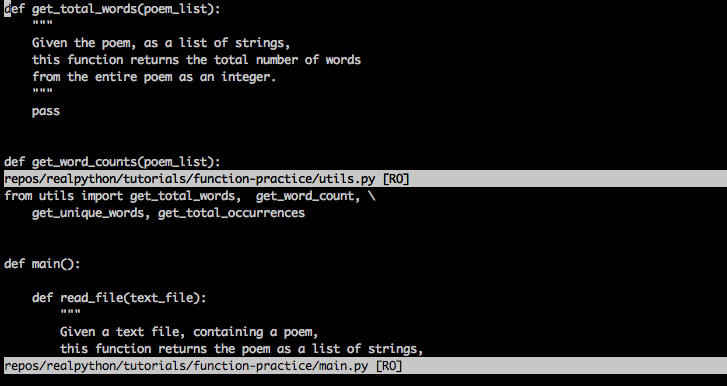The height and width of the screenshot is (386, 727).
Task: Click get_word_count in the import statement
Action: coord(305,196)
